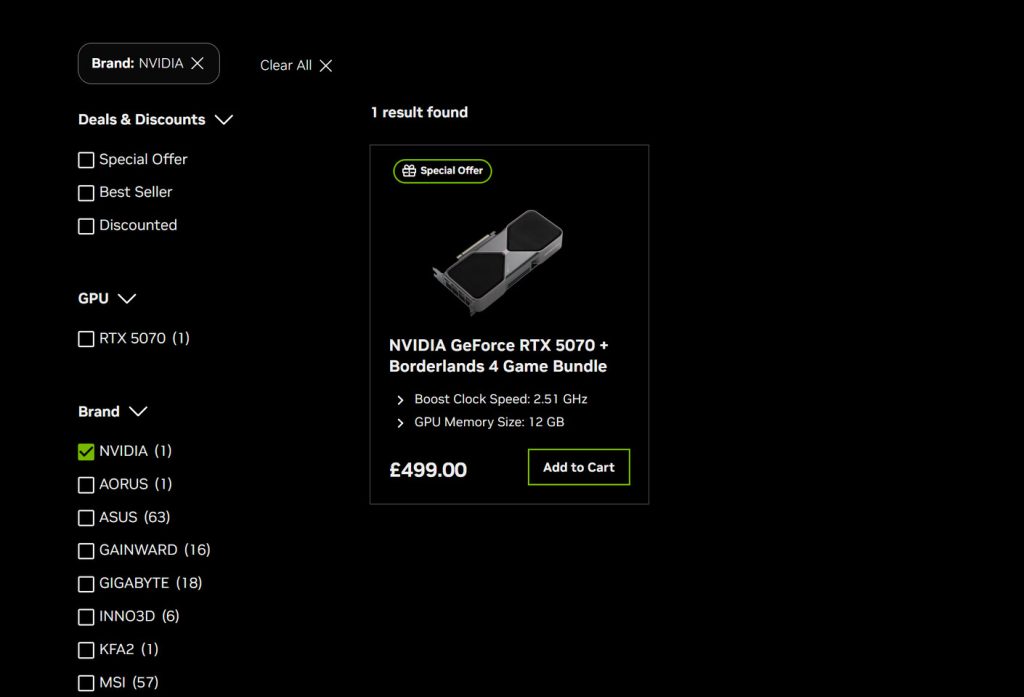1024x697 pixels.
Task: Remove the NVIDIA brand filter chip
Action: pos(197,63)
